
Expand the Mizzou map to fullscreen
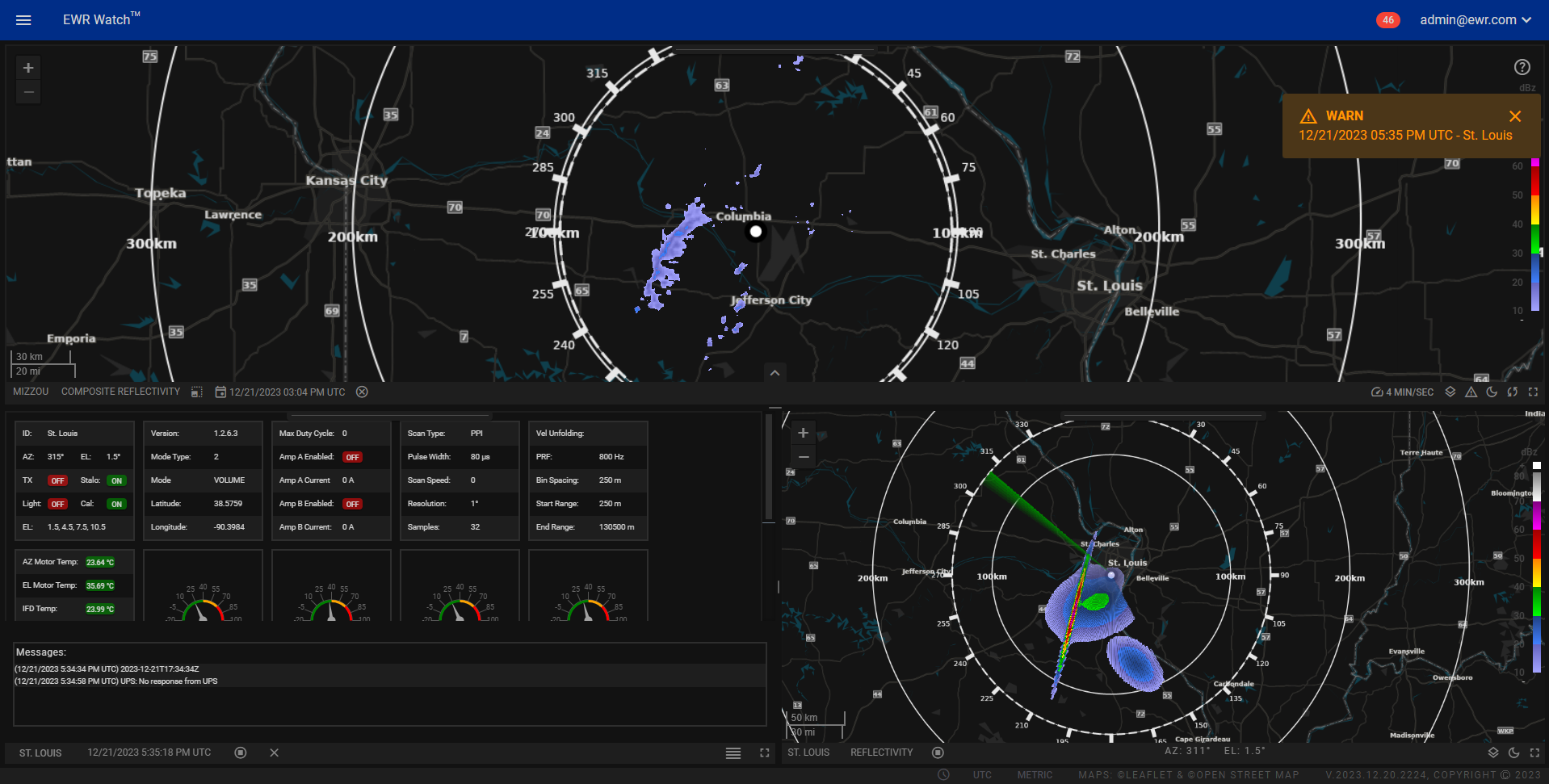tap(1533, 392)
